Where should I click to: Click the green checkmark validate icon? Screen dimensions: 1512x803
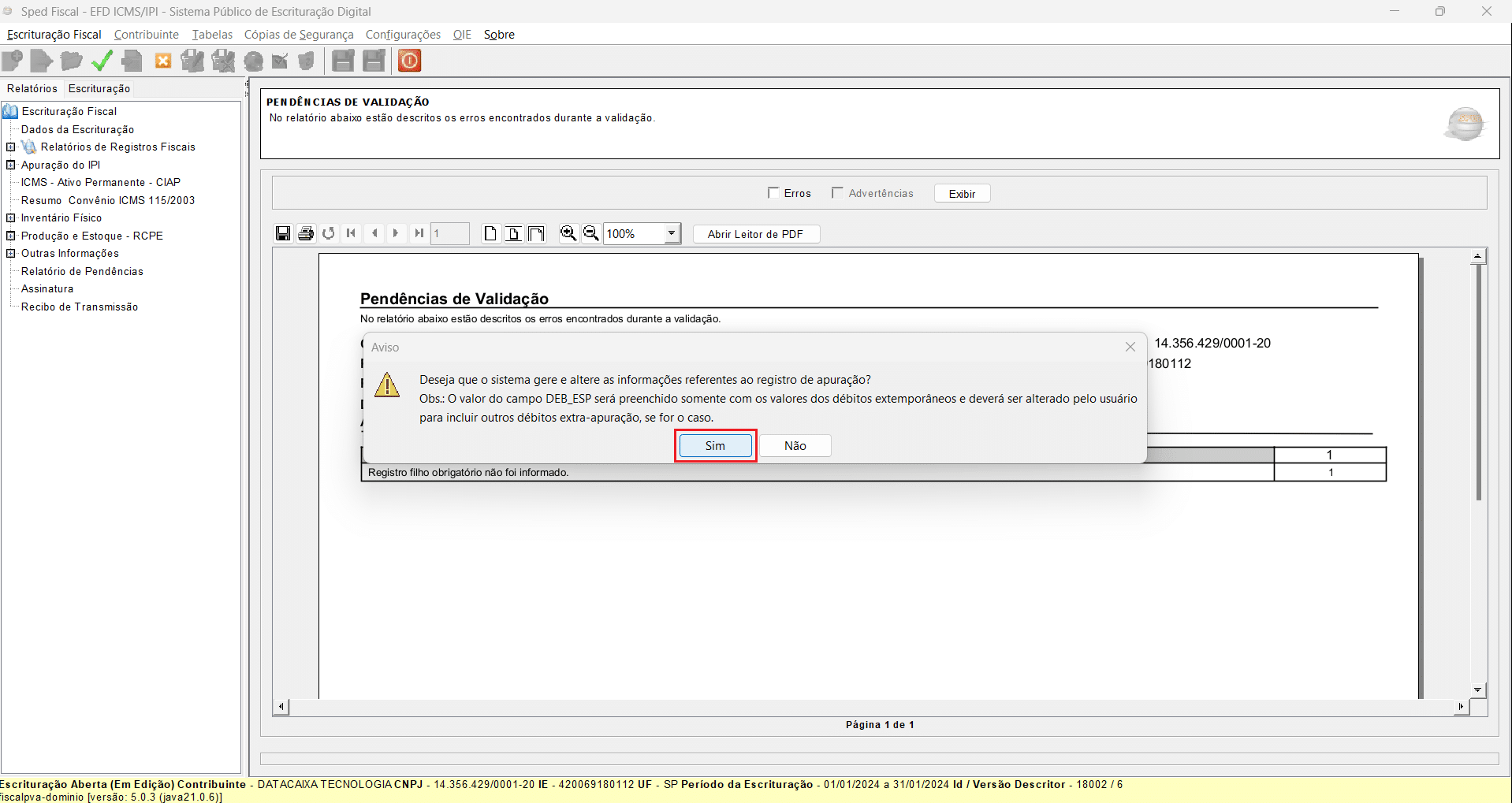click(102, 61)
